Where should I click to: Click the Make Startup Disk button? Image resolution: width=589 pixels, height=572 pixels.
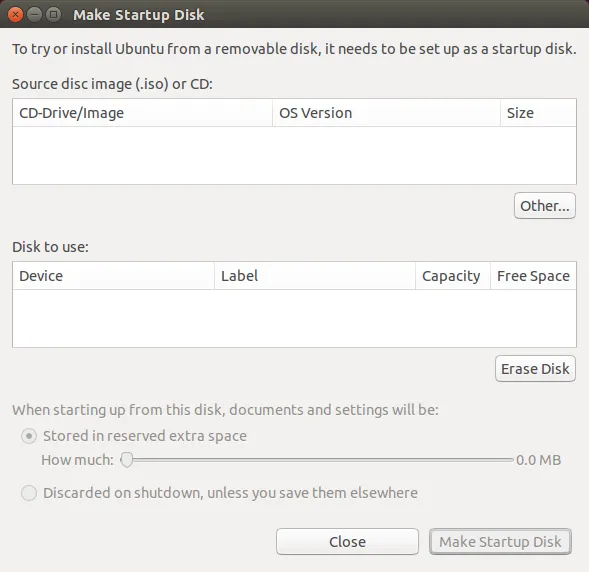click(500, 542)
